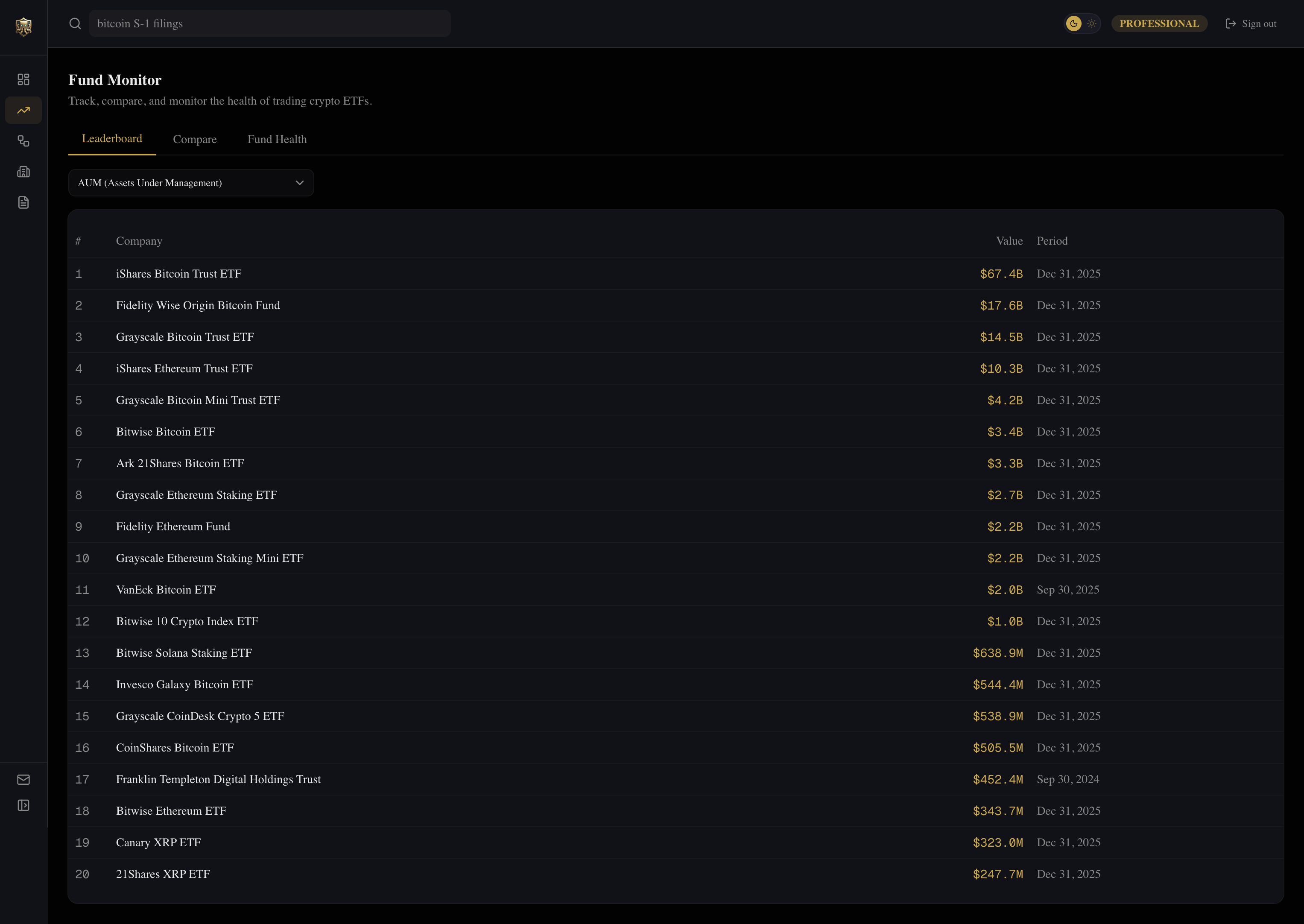
Task: Select Fidelity Ethereum Fund
Action: pos(173,526)
